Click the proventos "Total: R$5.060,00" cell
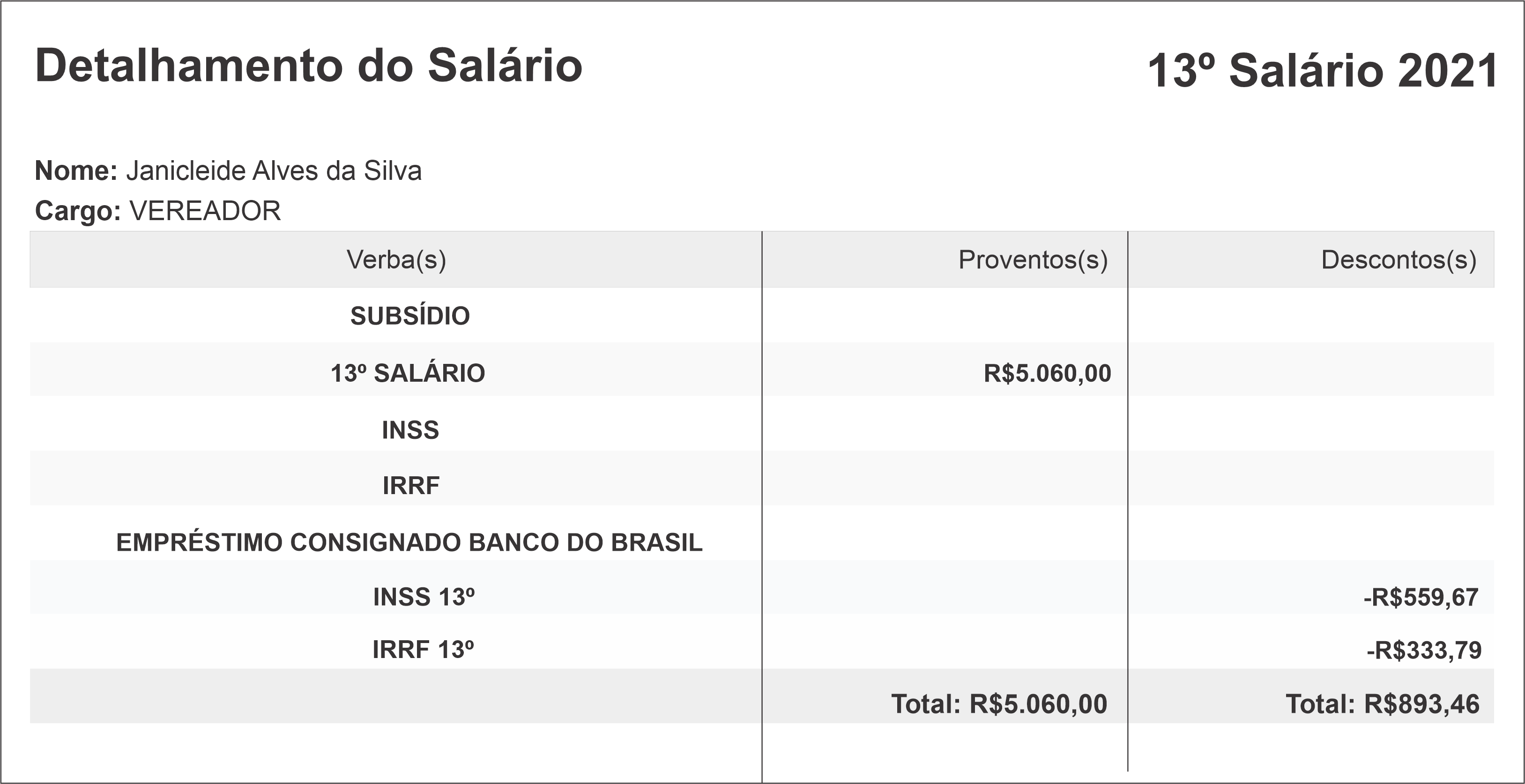 (x=999, y=704)
